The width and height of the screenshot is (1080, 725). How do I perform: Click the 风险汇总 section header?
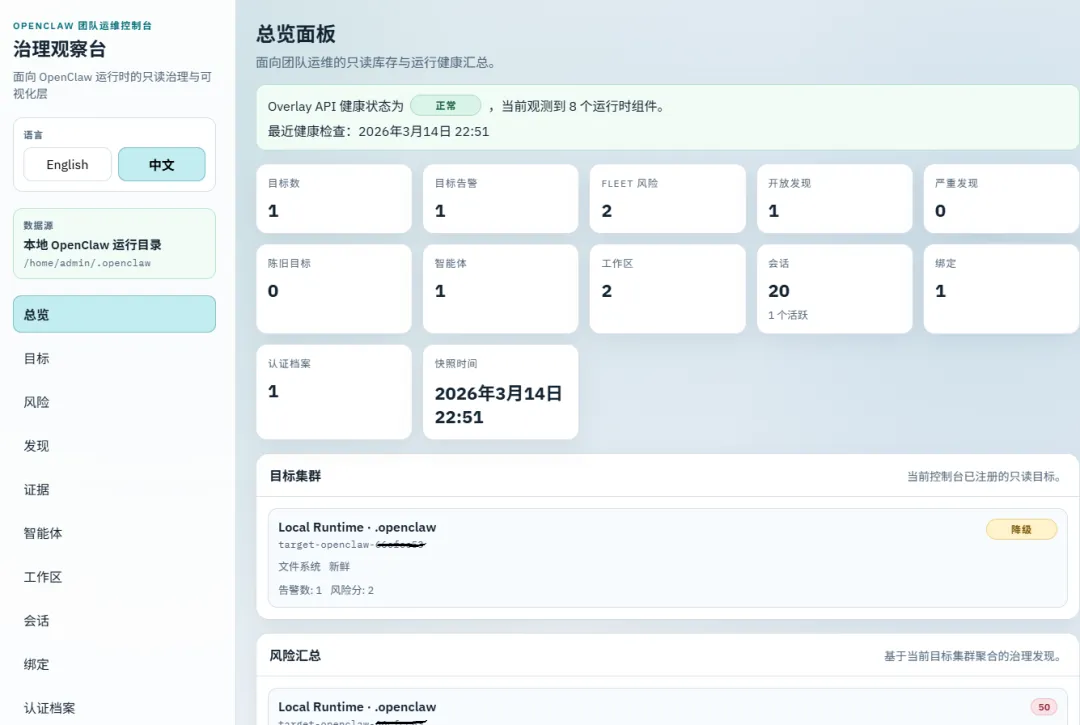[295, 655]
